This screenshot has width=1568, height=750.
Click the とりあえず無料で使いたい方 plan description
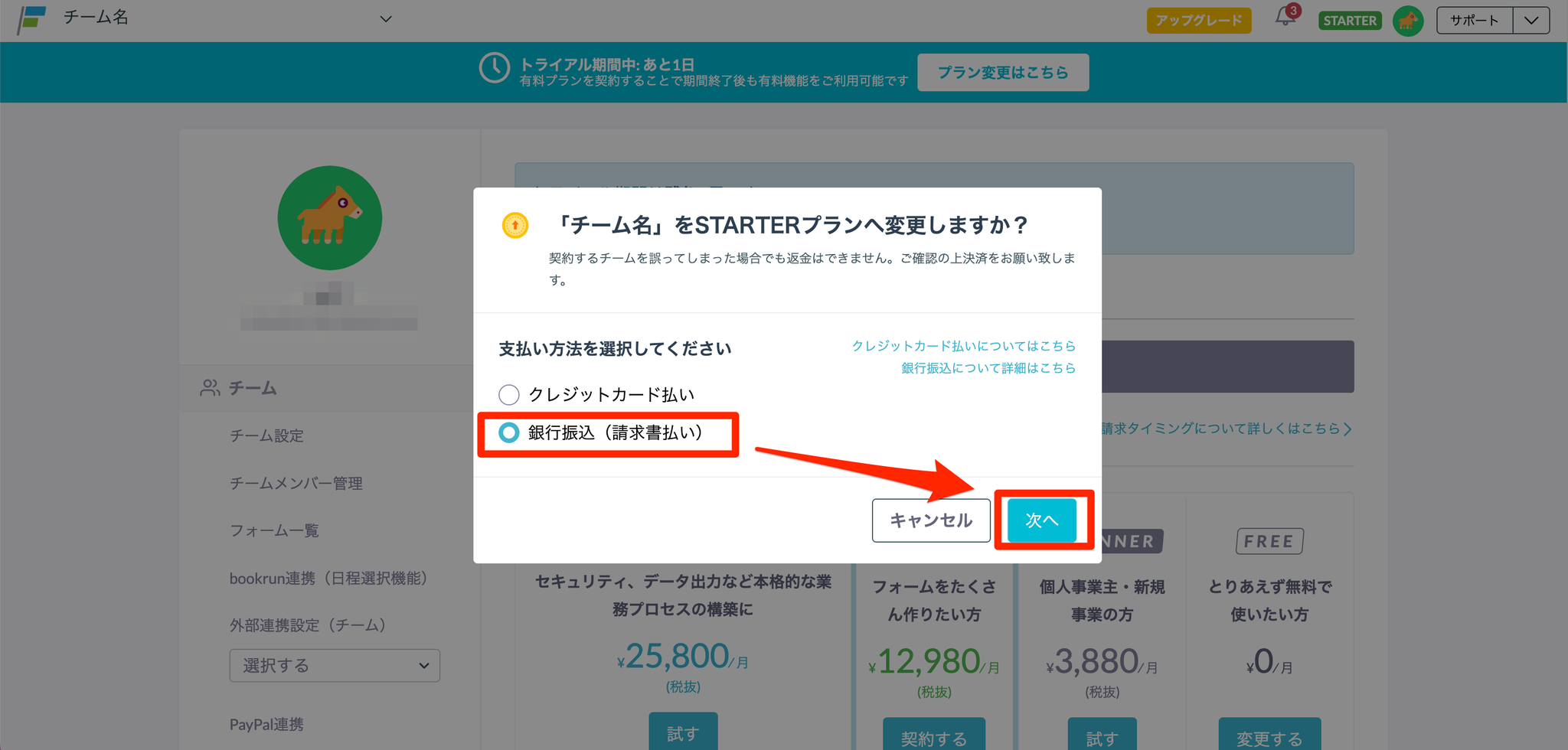pos(1269,601)
